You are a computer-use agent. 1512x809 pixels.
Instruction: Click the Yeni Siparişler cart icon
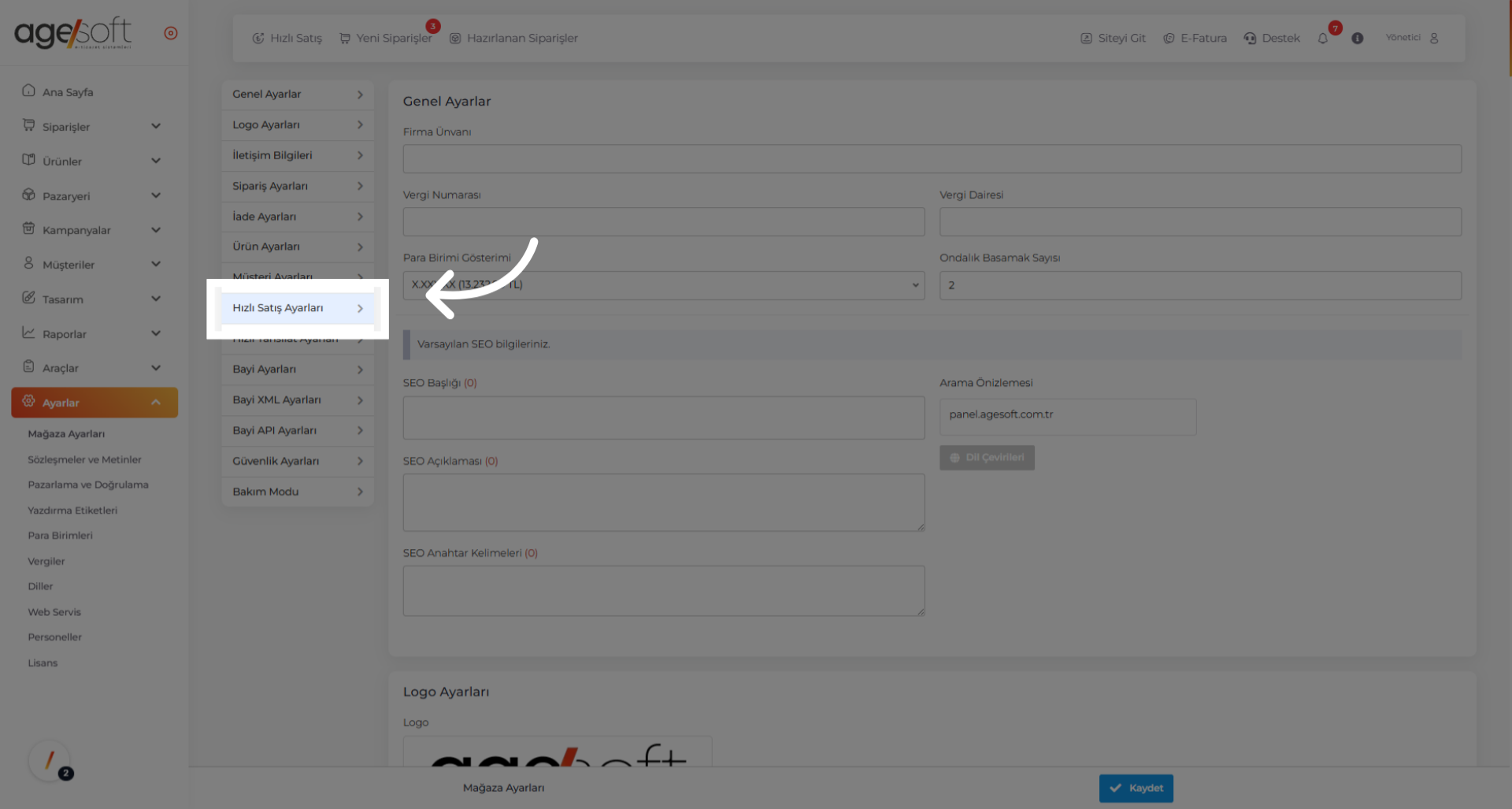click(x=345, y=38)
